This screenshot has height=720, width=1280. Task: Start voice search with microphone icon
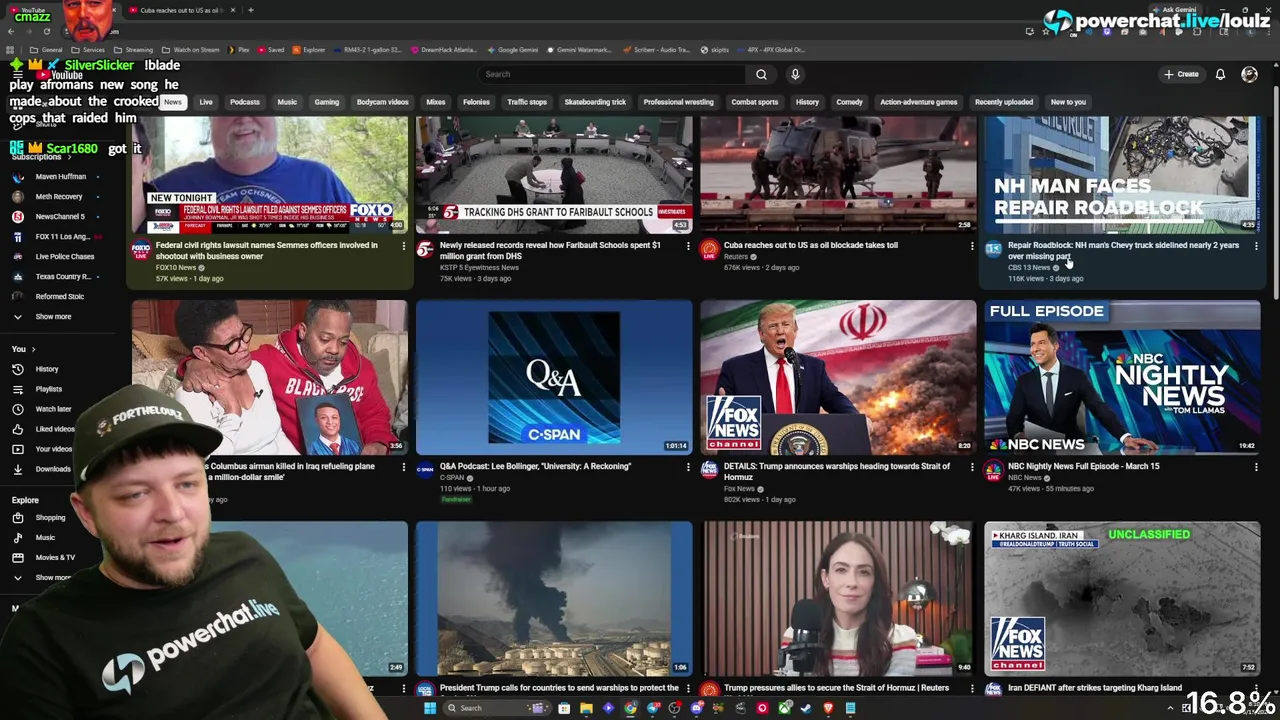(x=795, y=74)
